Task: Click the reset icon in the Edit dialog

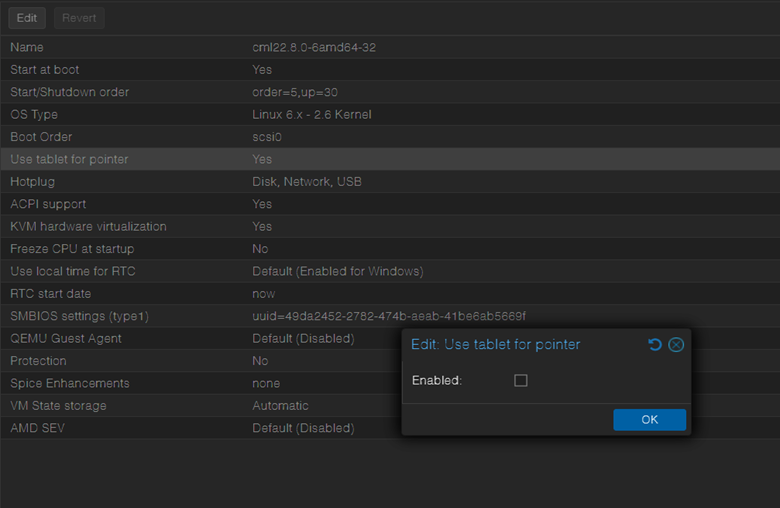Action: [x=655, y=344]
